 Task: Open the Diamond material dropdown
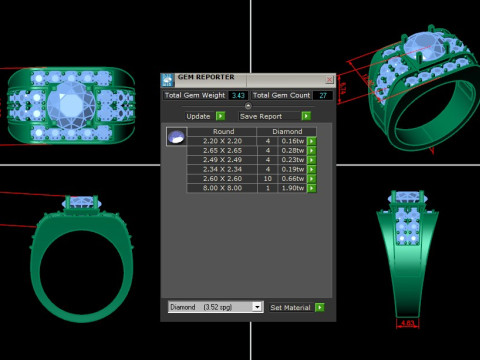tap(257, 307)
